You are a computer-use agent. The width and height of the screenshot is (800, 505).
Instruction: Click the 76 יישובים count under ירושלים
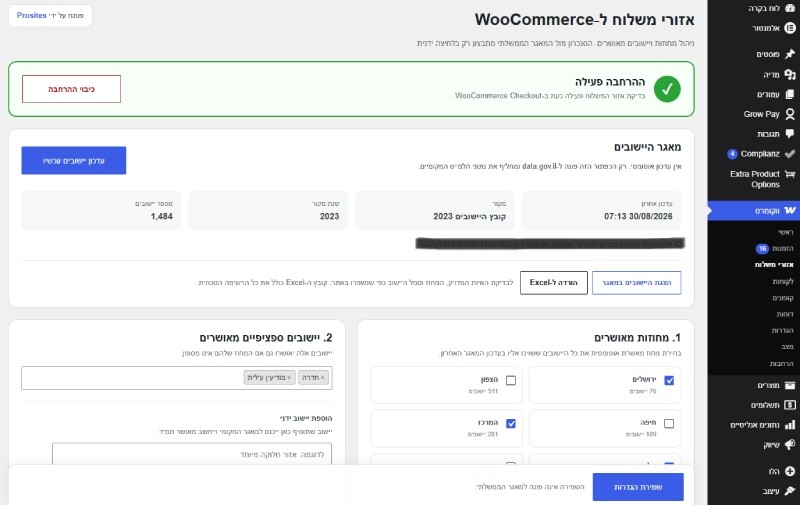point(643,391)
